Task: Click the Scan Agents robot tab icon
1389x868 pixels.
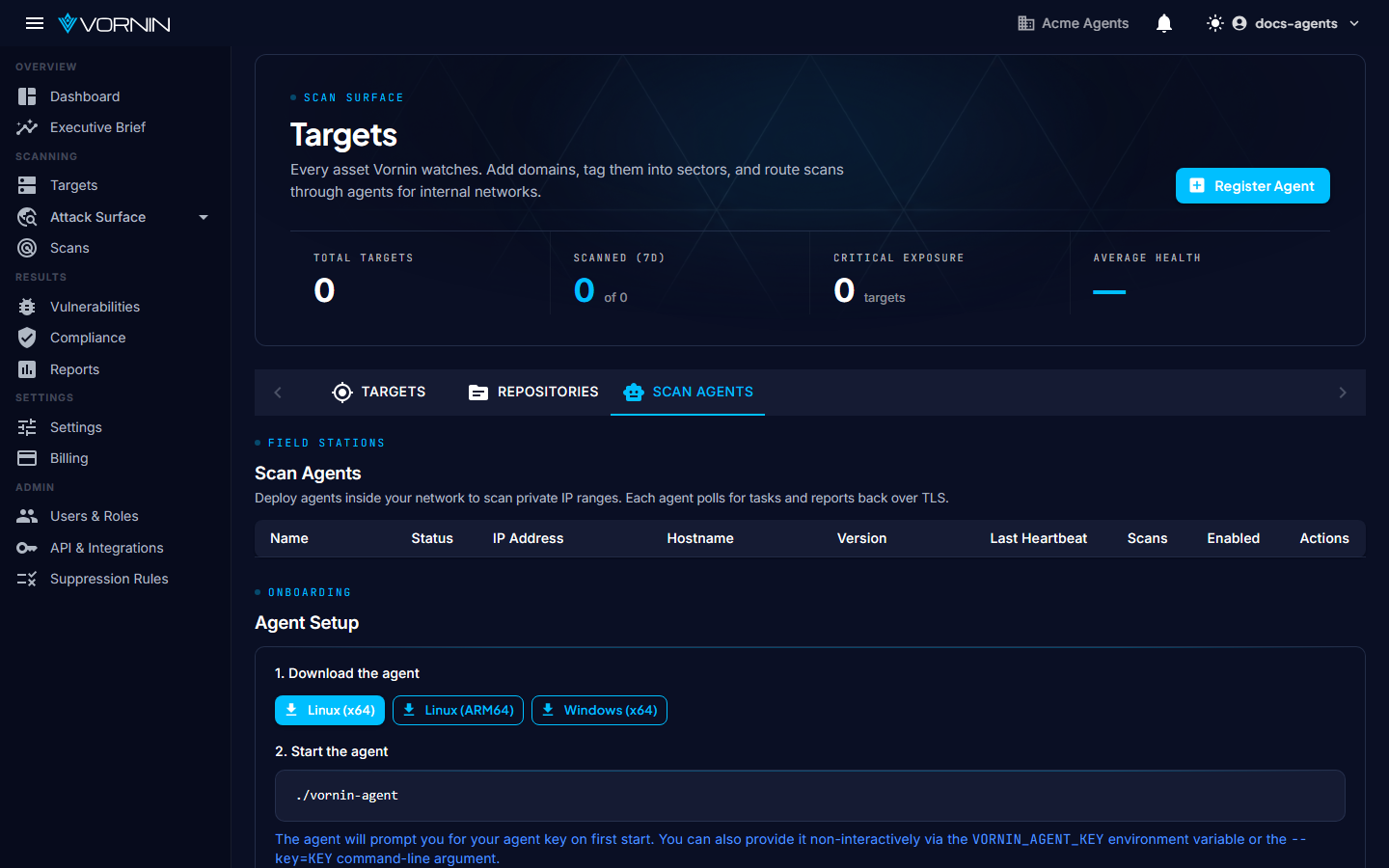Action: tap(634, 393)
